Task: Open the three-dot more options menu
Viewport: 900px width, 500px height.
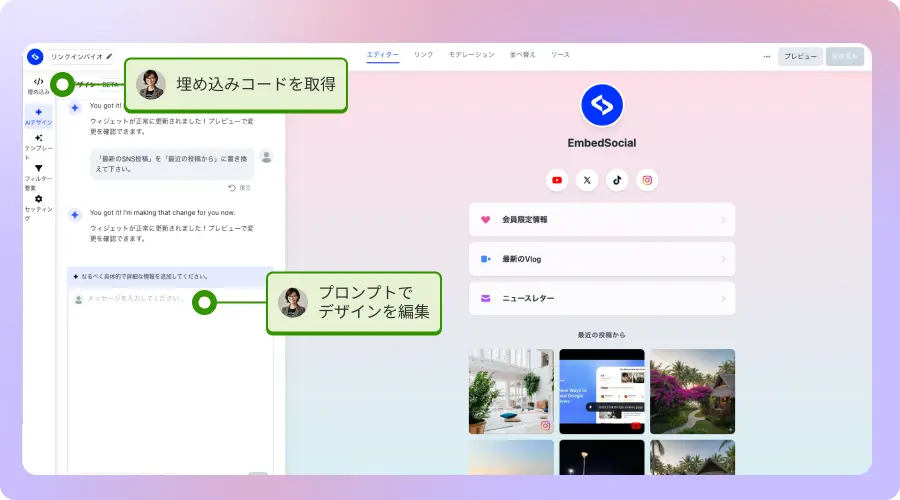Action: pos(767,56)
